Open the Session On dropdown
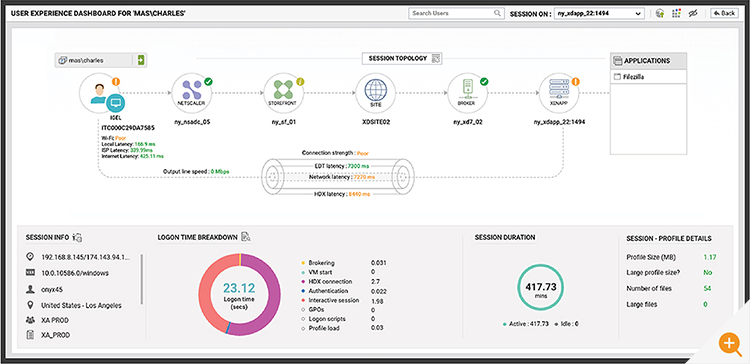Screen dimensions: 750x364 (x=599, y=13)
